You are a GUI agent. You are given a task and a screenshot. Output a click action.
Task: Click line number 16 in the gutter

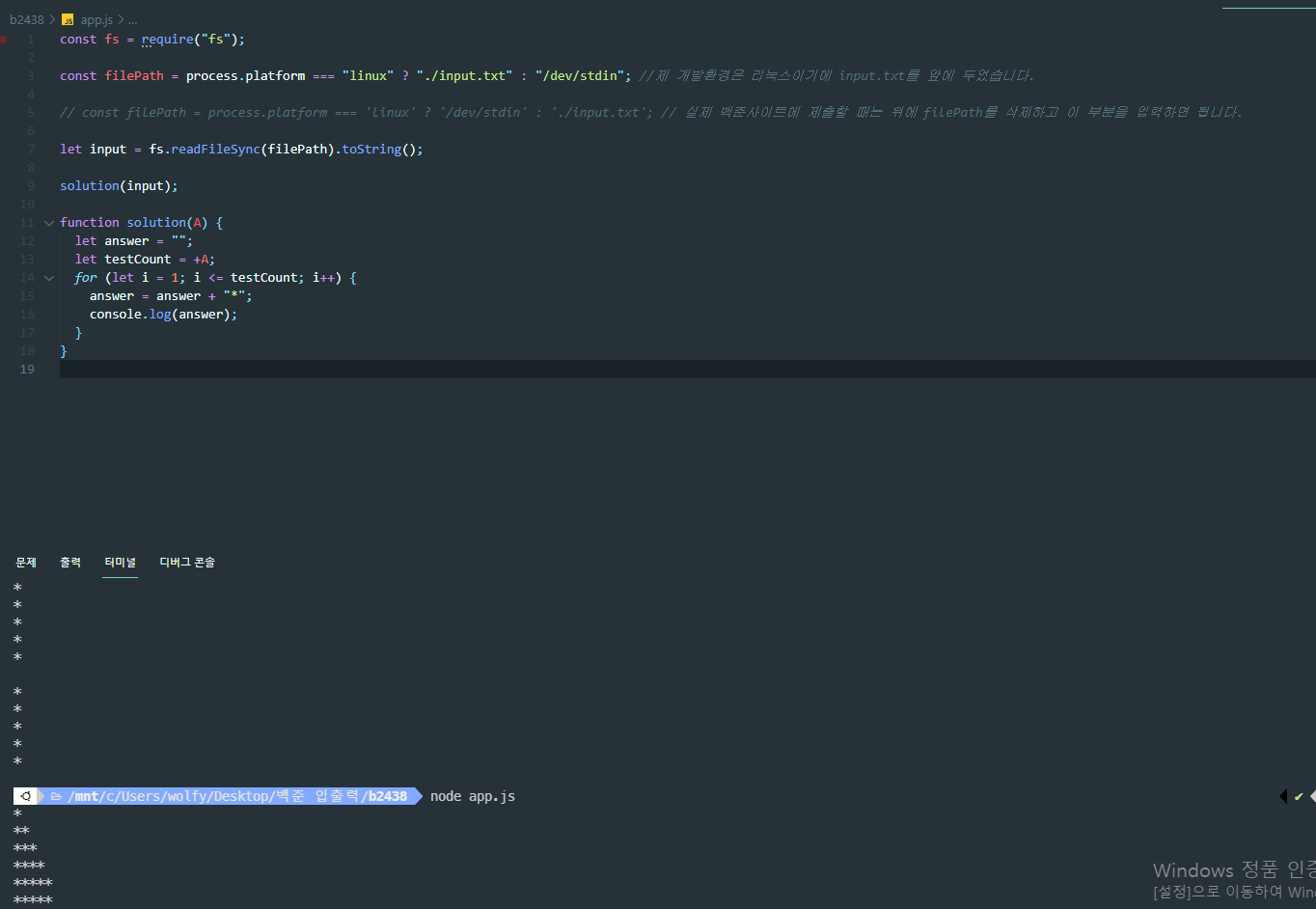(x=27, y=315)
